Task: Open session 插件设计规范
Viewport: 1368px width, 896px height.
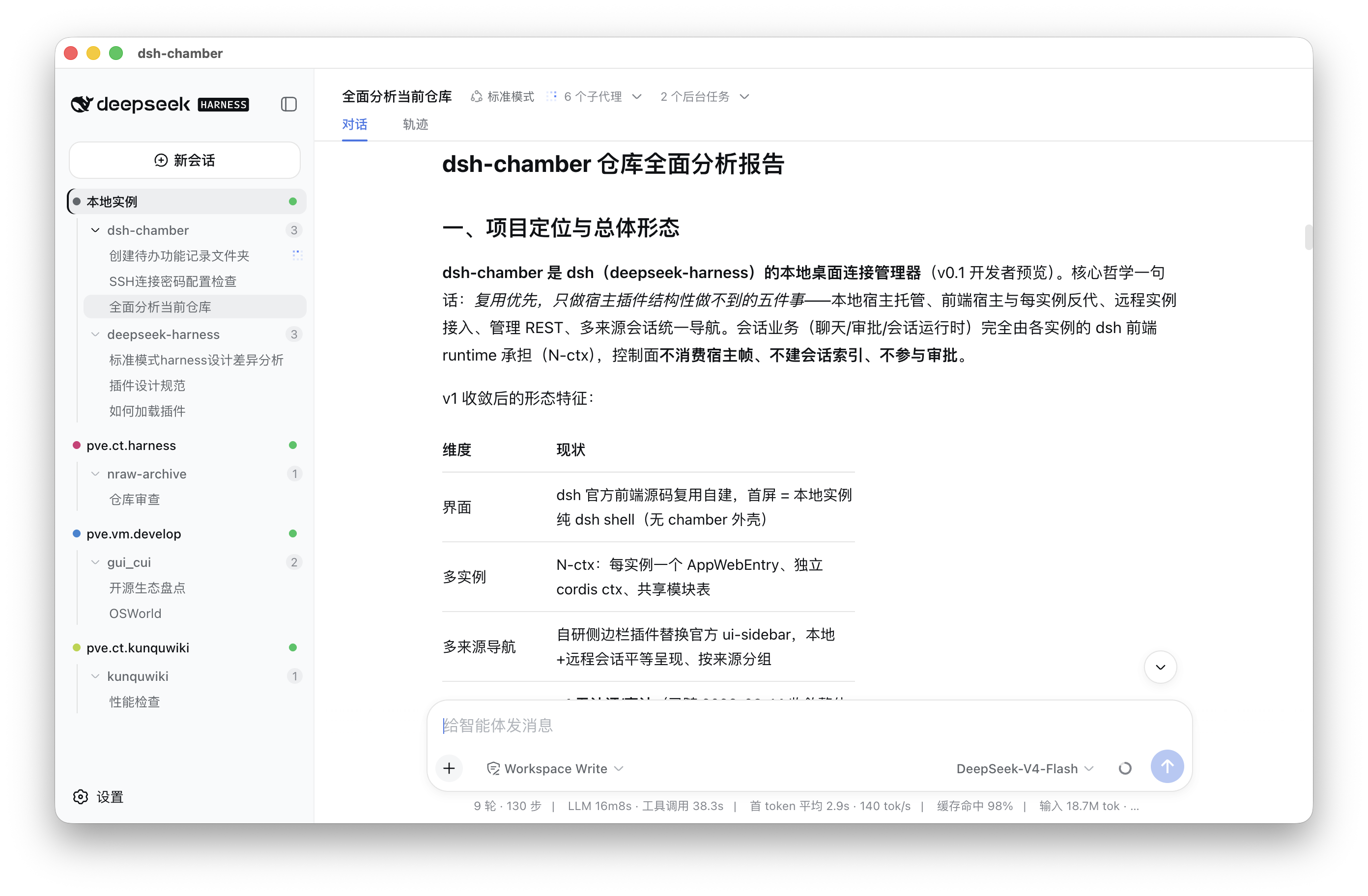Action: (195, 386)
